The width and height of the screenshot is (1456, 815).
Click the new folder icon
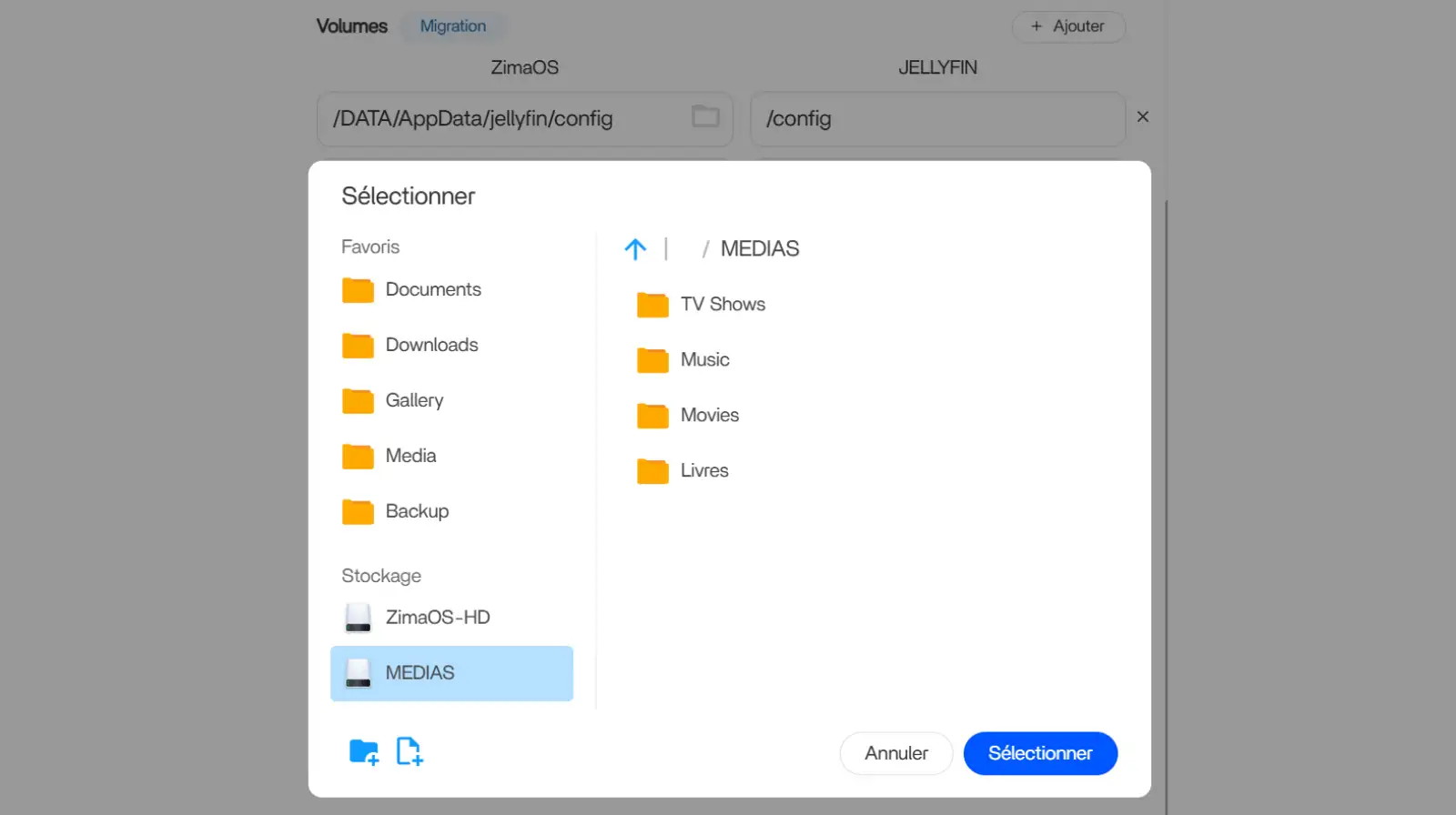point(363,752)
